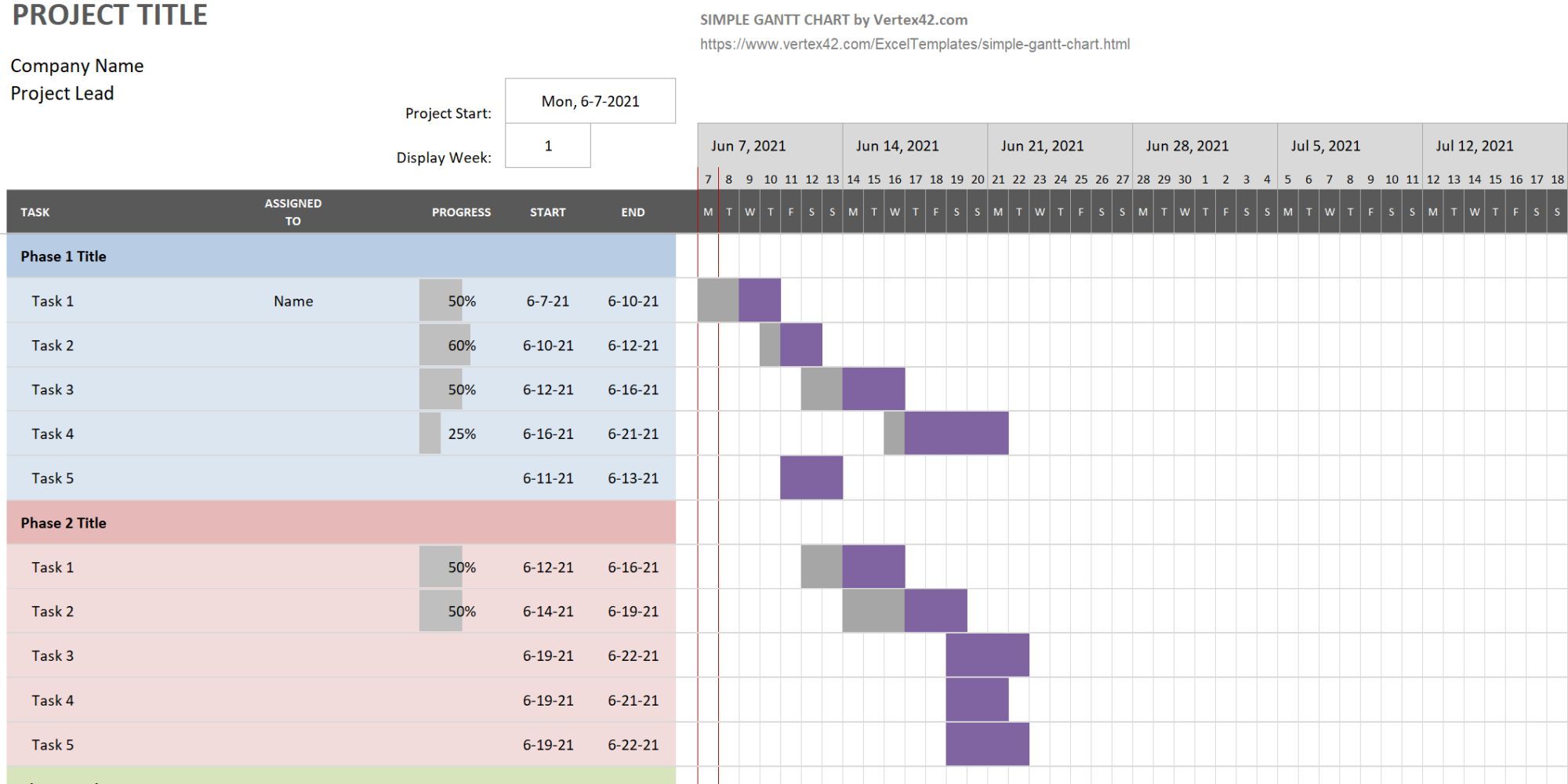Select the PROJECT TITLE heading

click(111, 15)
